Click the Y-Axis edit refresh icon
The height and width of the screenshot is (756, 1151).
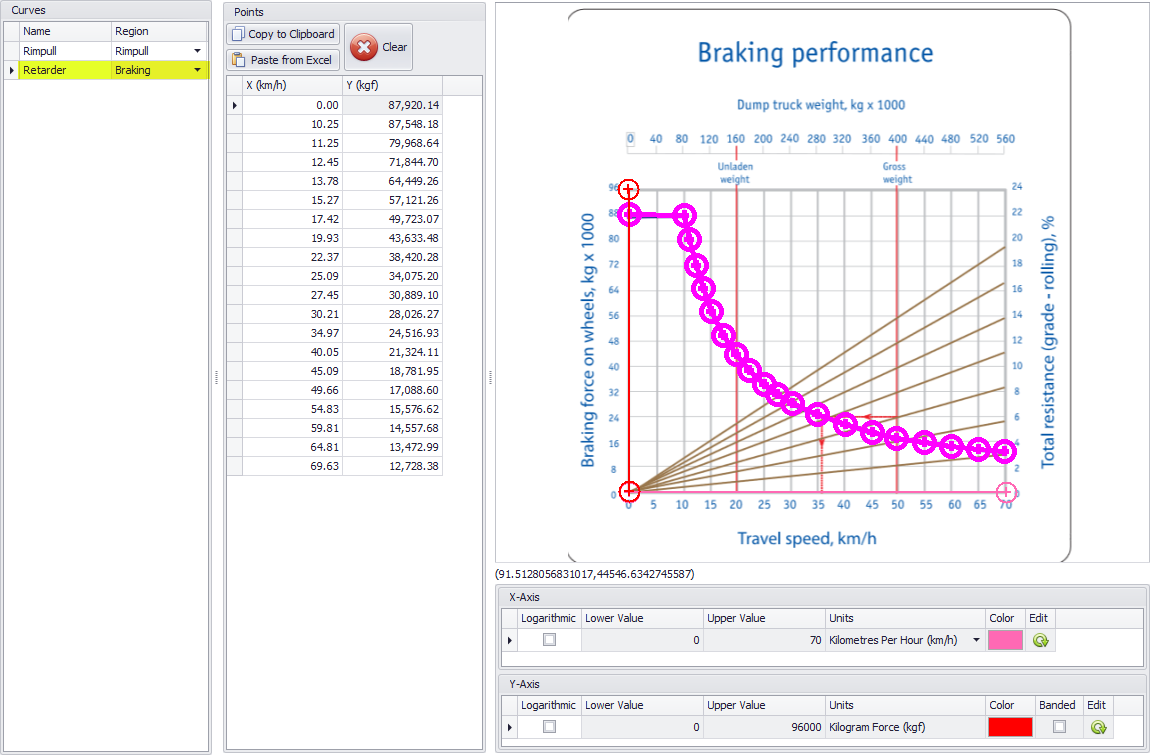(1098, 727)
